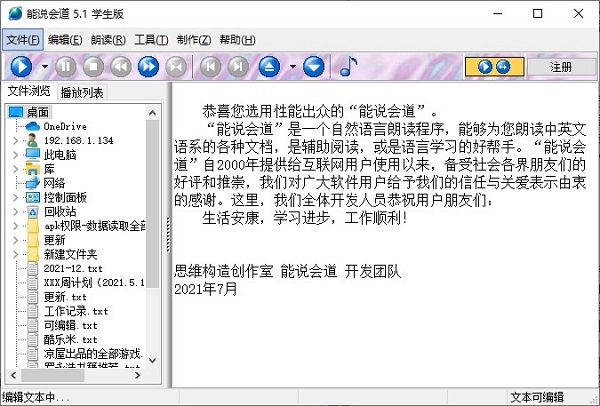The image size is (600, 406).
Task: Click the horizontal scroll-right arrow
Action: (138, 375)
